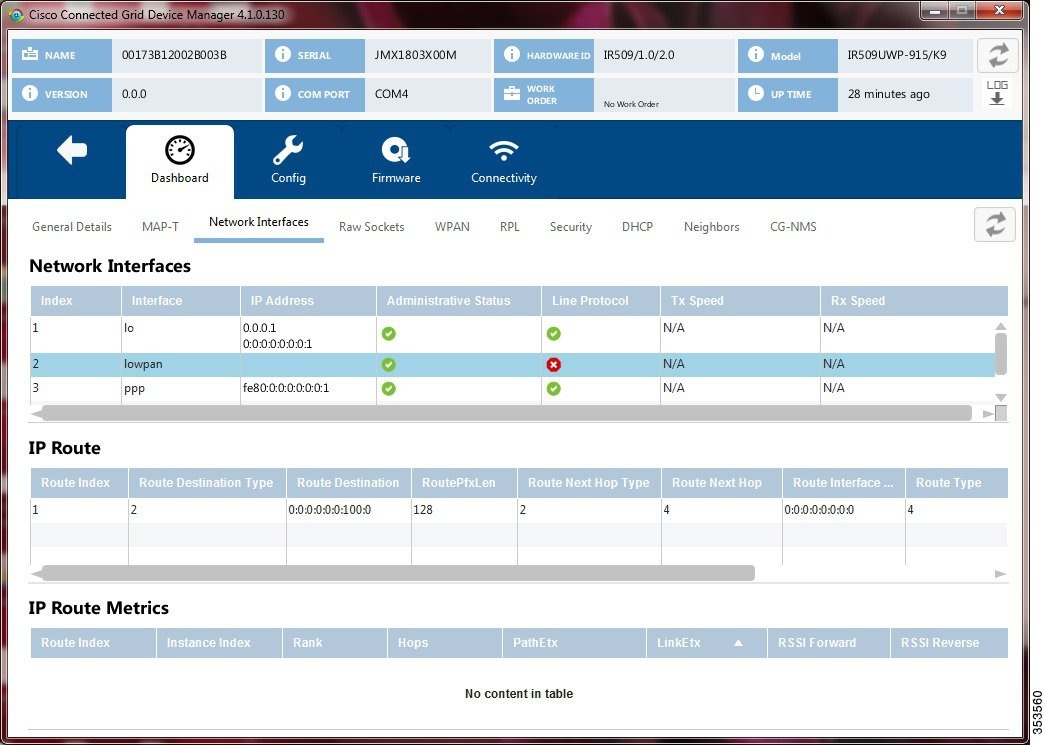The height and width of the screenshot is (745, 1045).
Task: Click ppp line protocol green check
Action: click(x=553, y=388)
